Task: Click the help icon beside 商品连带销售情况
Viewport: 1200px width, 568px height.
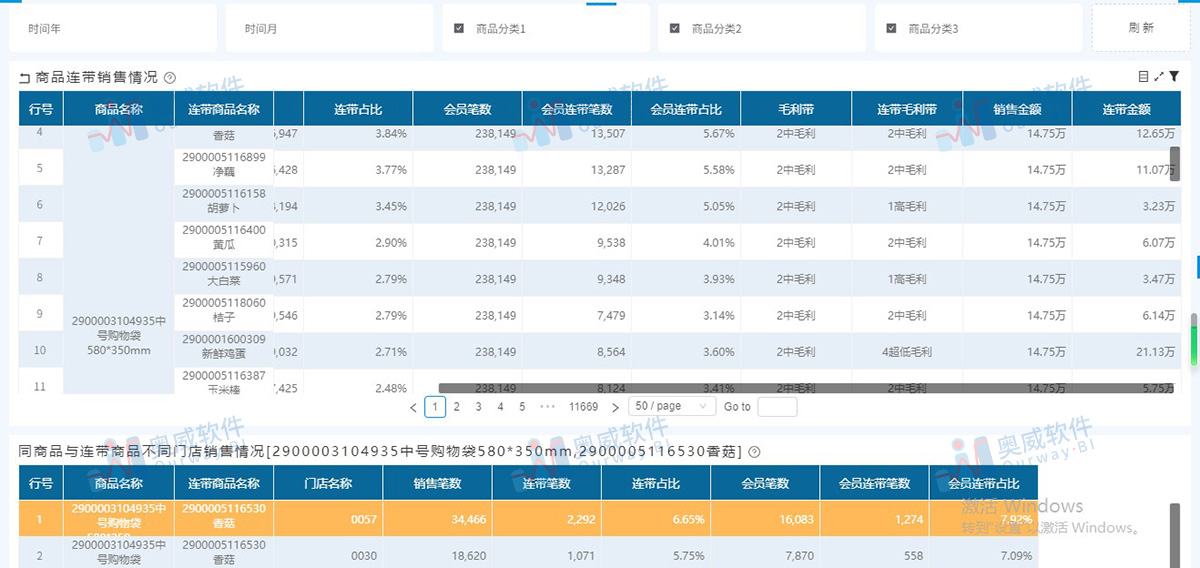Action: click(x=170, y=78)
